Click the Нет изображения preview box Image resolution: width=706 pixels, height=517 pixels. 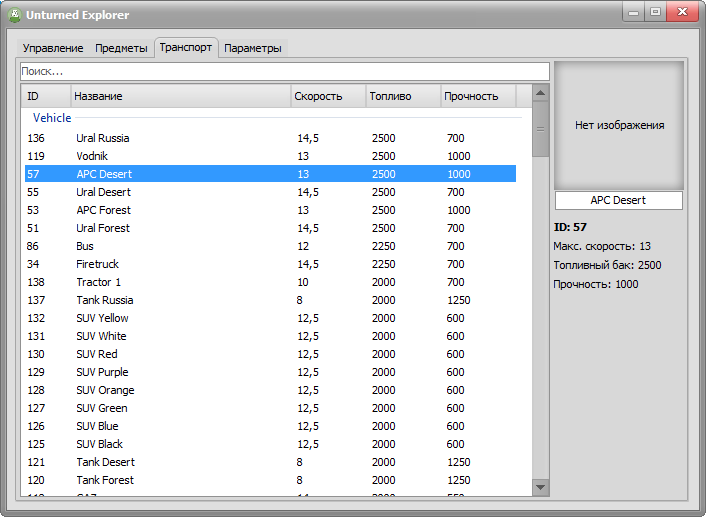pyautogui.click(x=619, y=125)
